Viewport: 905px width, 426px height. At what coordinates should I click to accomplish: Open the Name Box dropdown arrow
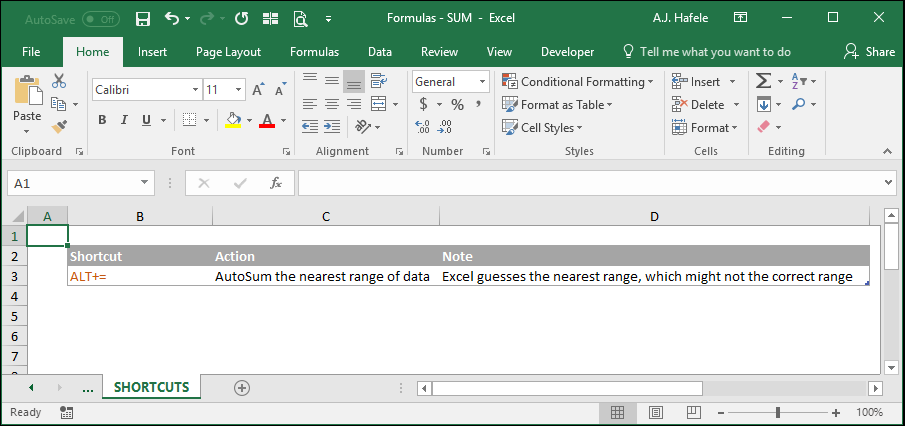(144, 183)
